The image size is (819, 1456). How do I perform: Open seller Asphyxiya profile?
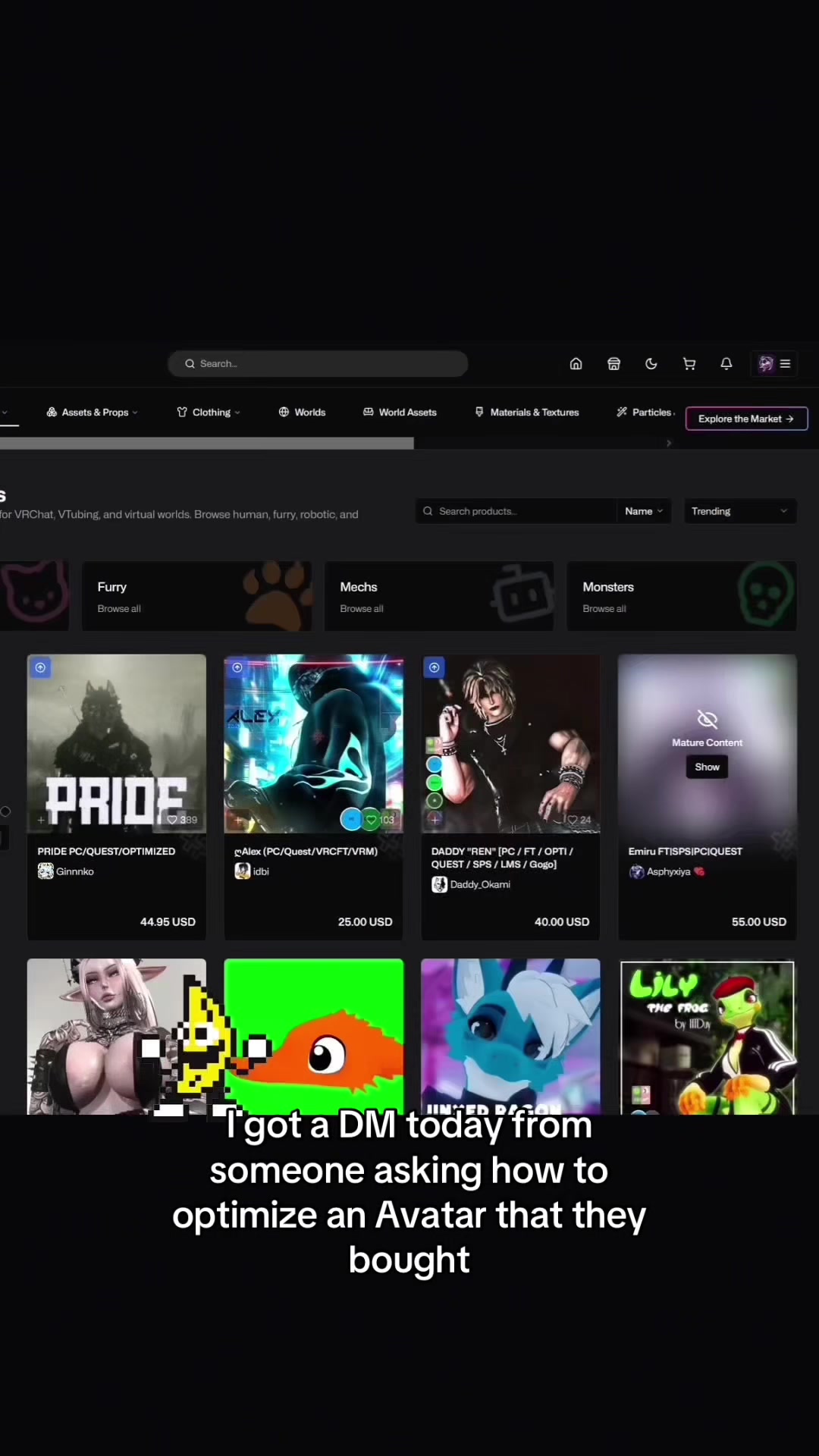(667, 871)
